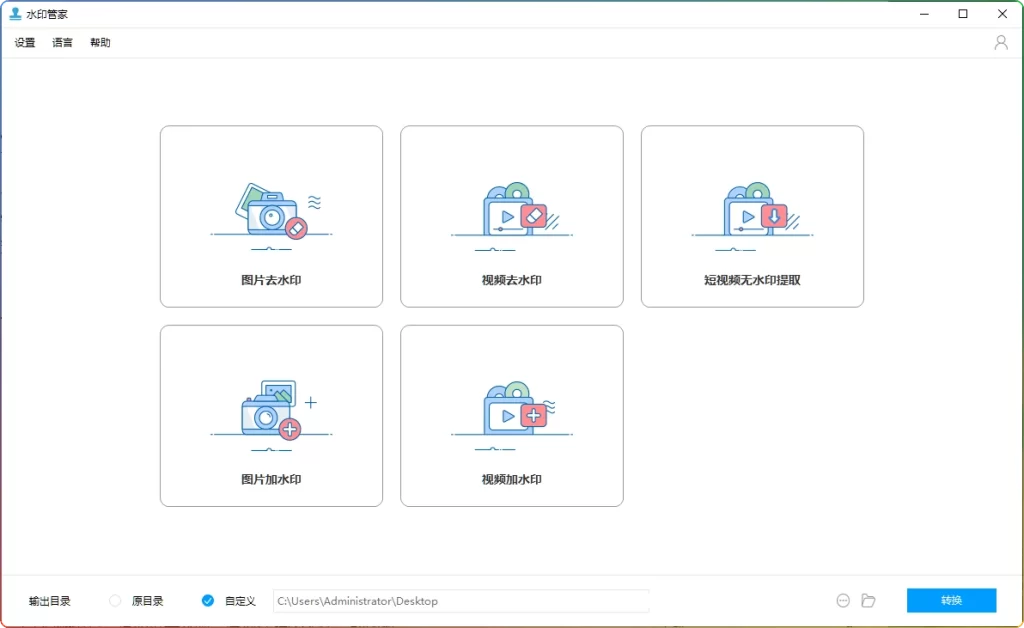The image size is (1024, 628).
Task: Click the 视频去水印 video eraser icon
Action: [x=510, y=210]
